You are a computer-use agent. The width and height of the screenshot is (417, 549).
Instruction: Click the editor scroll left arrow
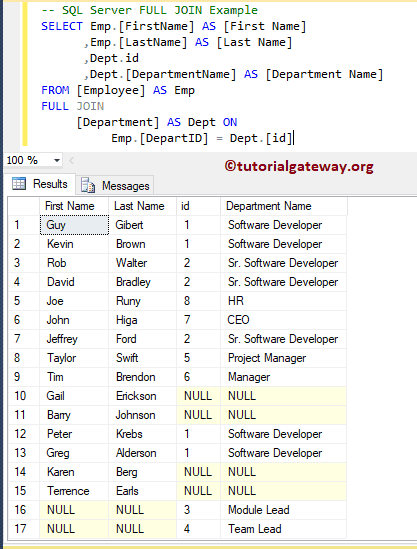point(71,161)
